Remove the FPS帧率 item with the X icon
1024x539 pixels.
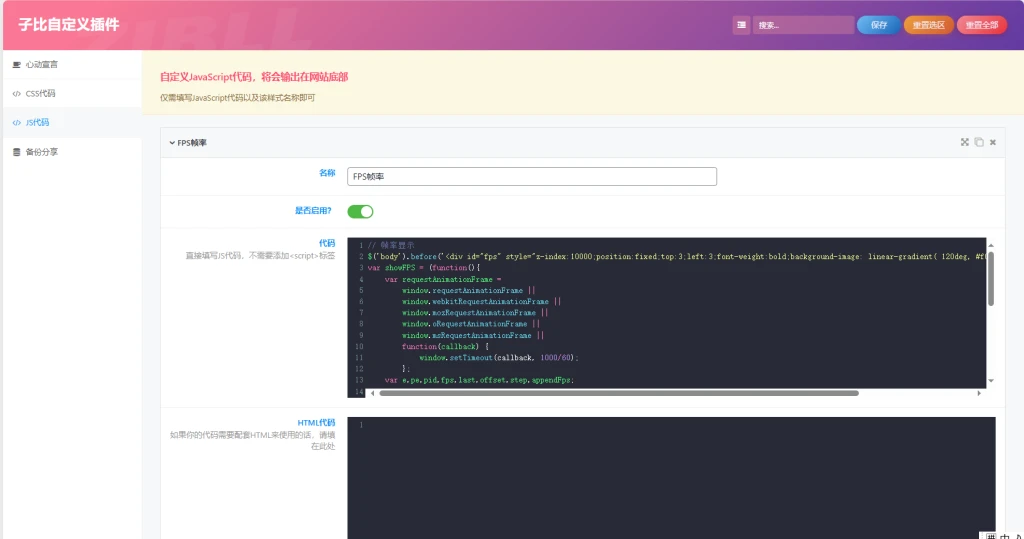coord(993,142)
